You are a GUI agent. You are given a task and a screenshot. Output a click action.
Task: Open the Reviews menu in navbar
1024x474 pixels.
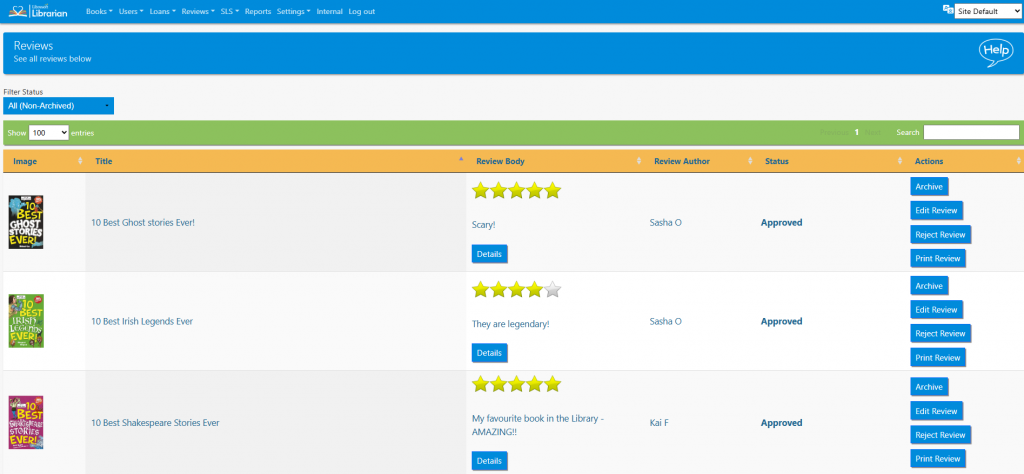(x=198, y=12)
